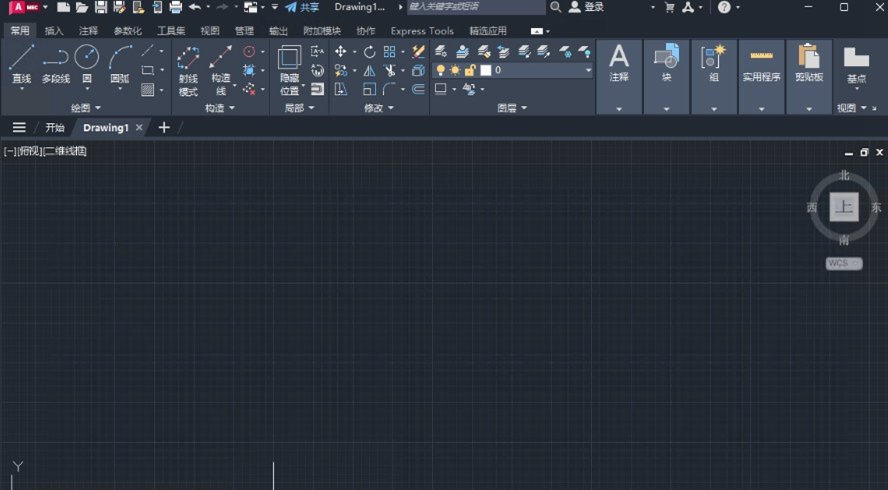The height and width of the screenshot is (490, 888).
Task: Open the layer 0 dropdown list
Action: 588,70
